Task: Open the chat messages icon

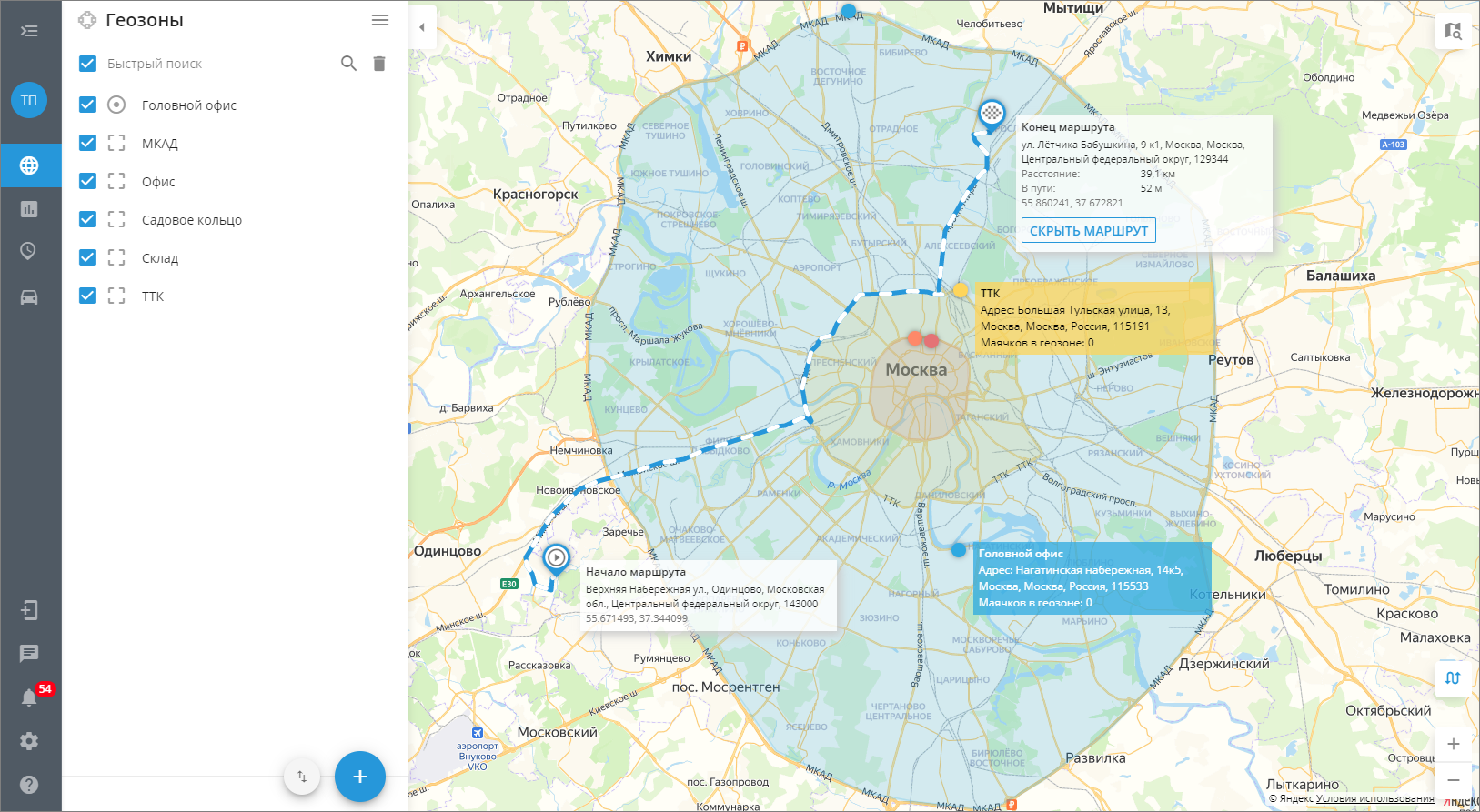Action: click(29, 654)
